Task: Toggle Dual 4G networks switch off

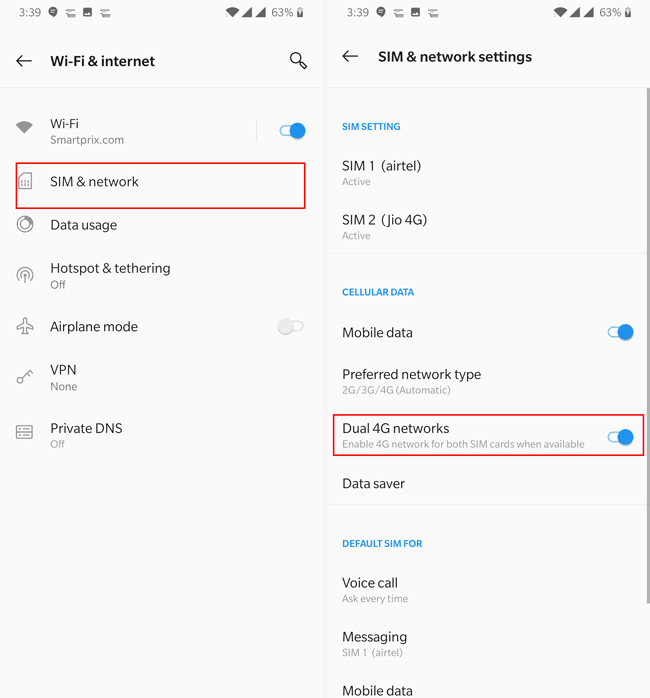Action: pyautogui.click(x=620, y=437)
